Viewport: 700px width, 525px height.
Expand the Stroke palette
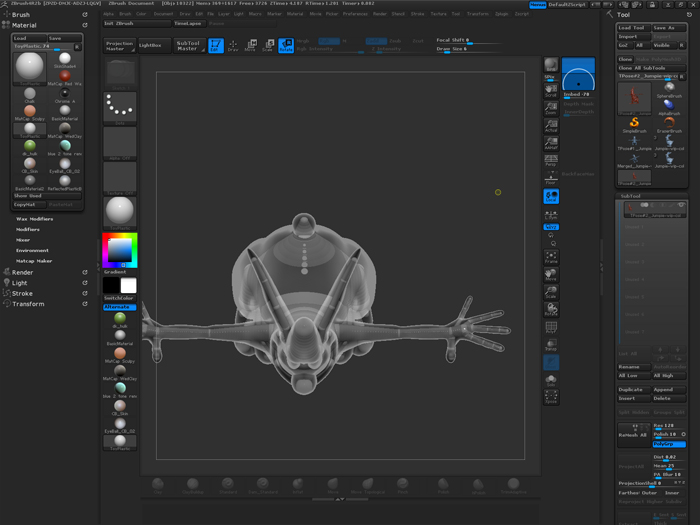[x=22, y=293]
